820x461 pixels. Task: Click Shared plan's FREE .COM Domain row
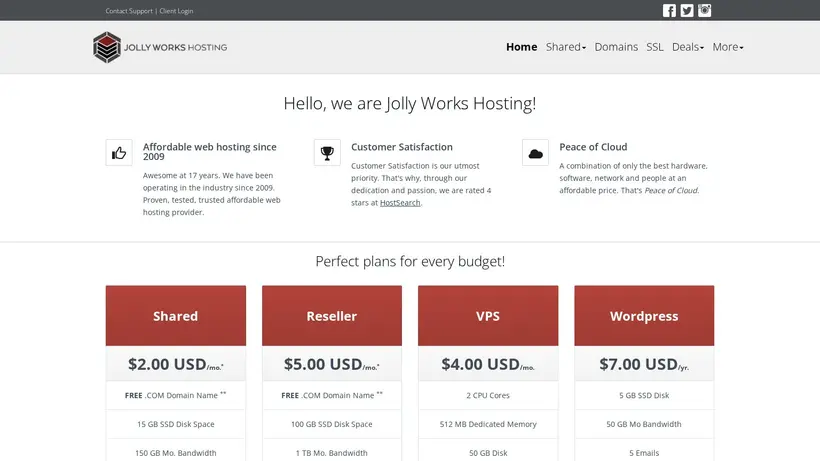pyautogui.click(x=176, y=395)
